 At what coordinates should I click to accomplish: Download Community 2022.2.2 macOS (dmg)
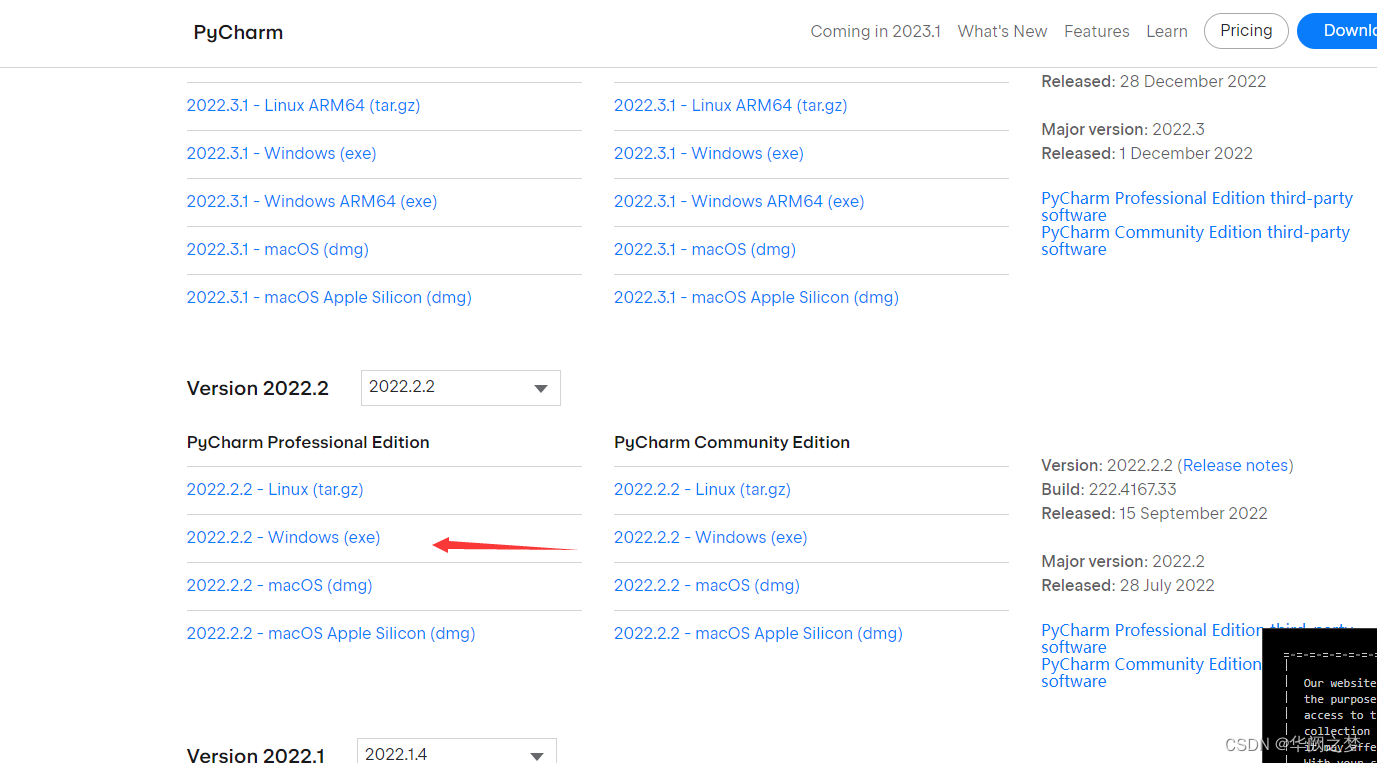coord(706,585)
